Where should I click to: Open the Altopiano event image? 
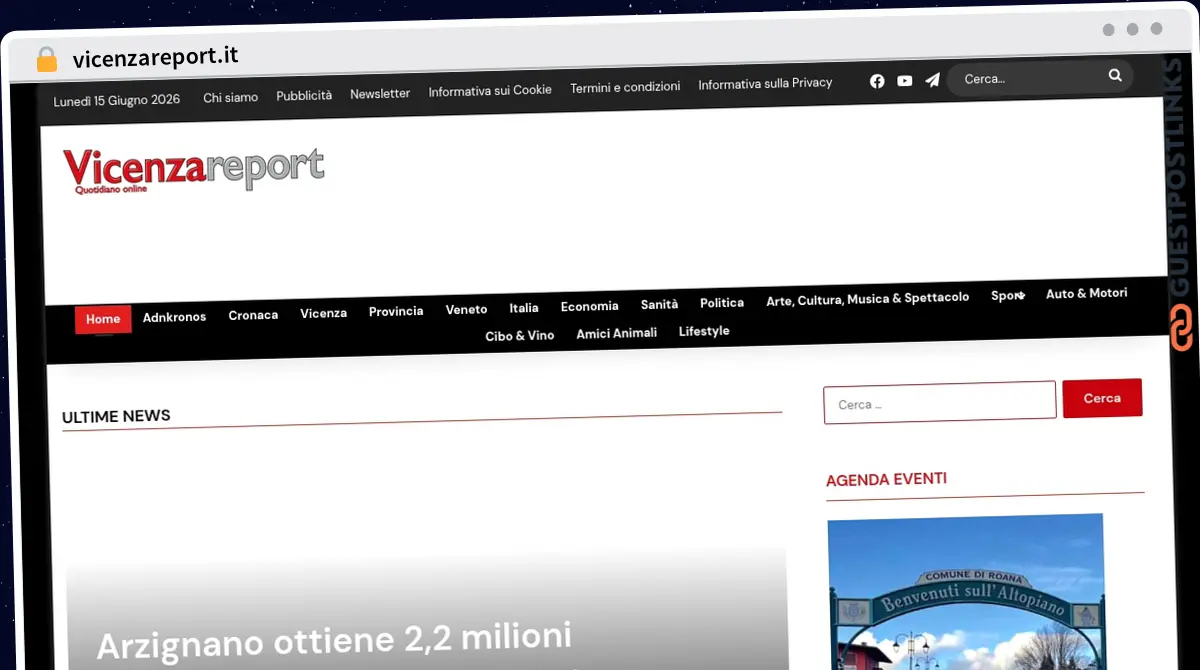(x=966, y=592)
